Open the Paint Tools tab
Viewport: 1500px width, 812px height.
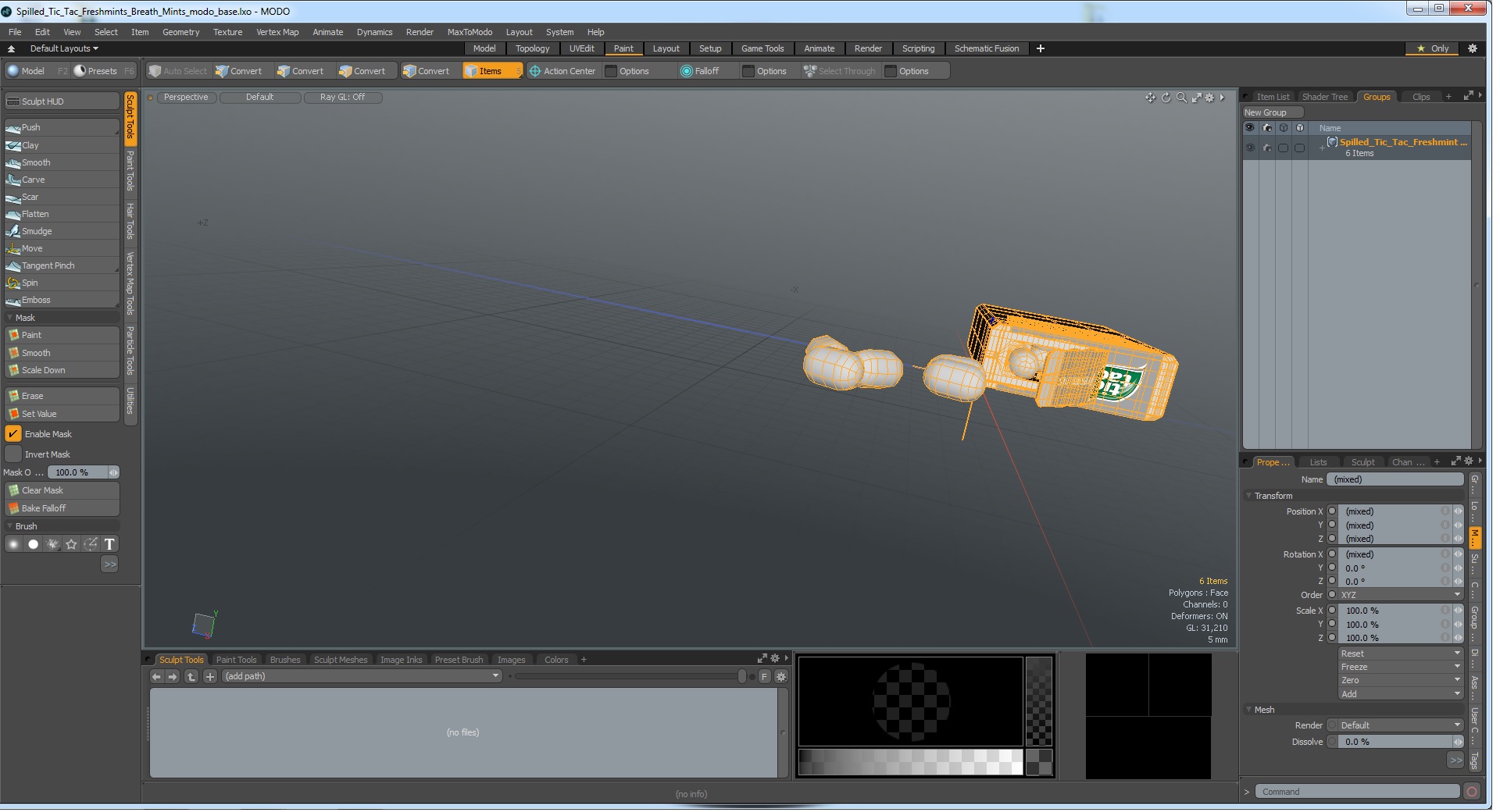(236, 661)
